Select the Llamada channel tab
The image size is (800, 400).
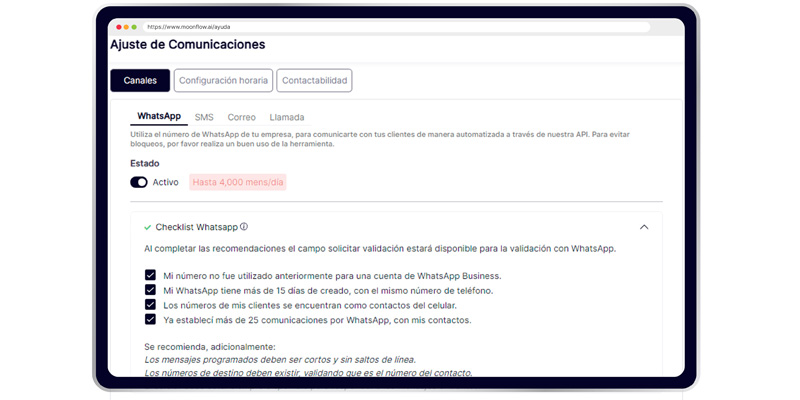287,117
